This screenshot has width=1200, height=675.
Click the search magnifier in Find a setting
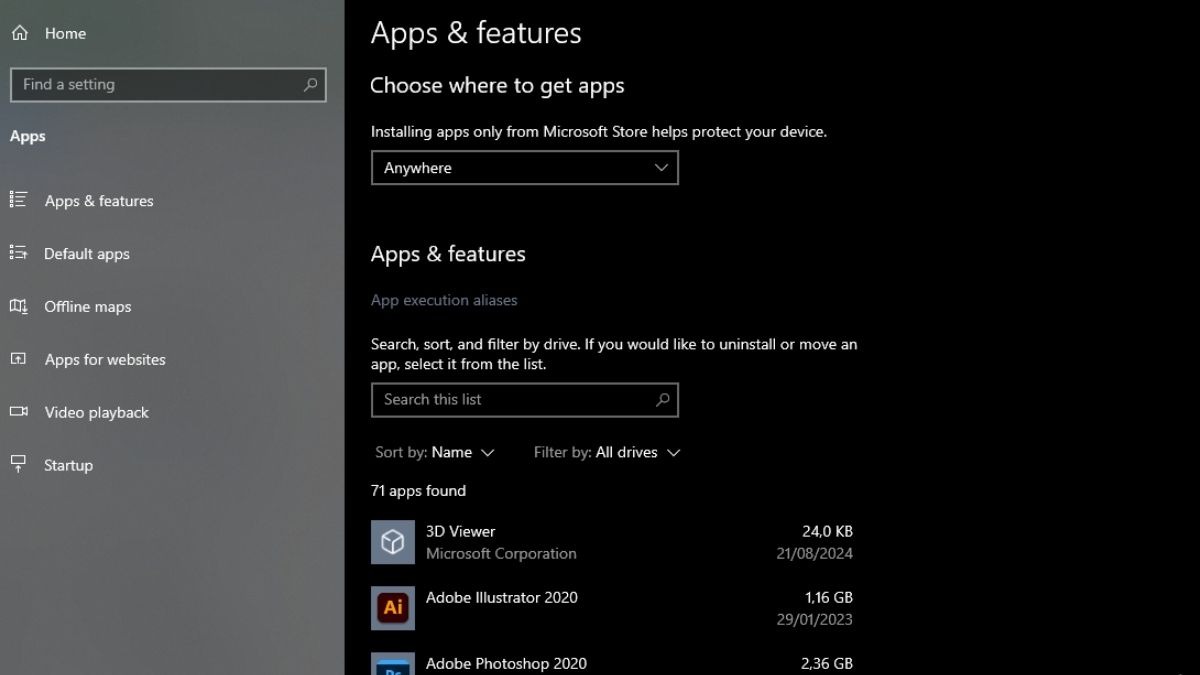(310, 85)
